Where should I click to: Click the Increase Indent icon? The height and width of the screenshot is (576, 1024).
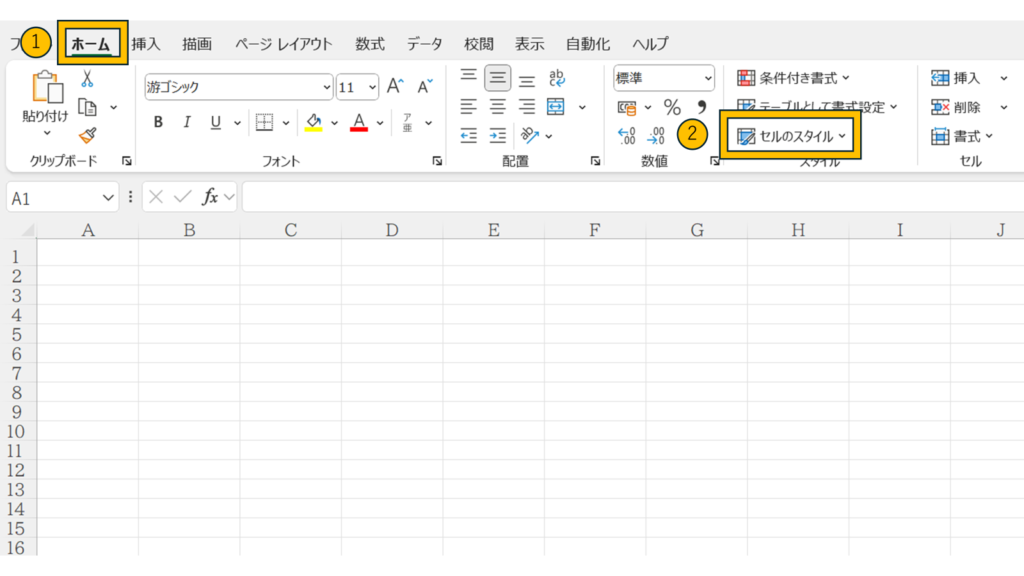[497, 136]
